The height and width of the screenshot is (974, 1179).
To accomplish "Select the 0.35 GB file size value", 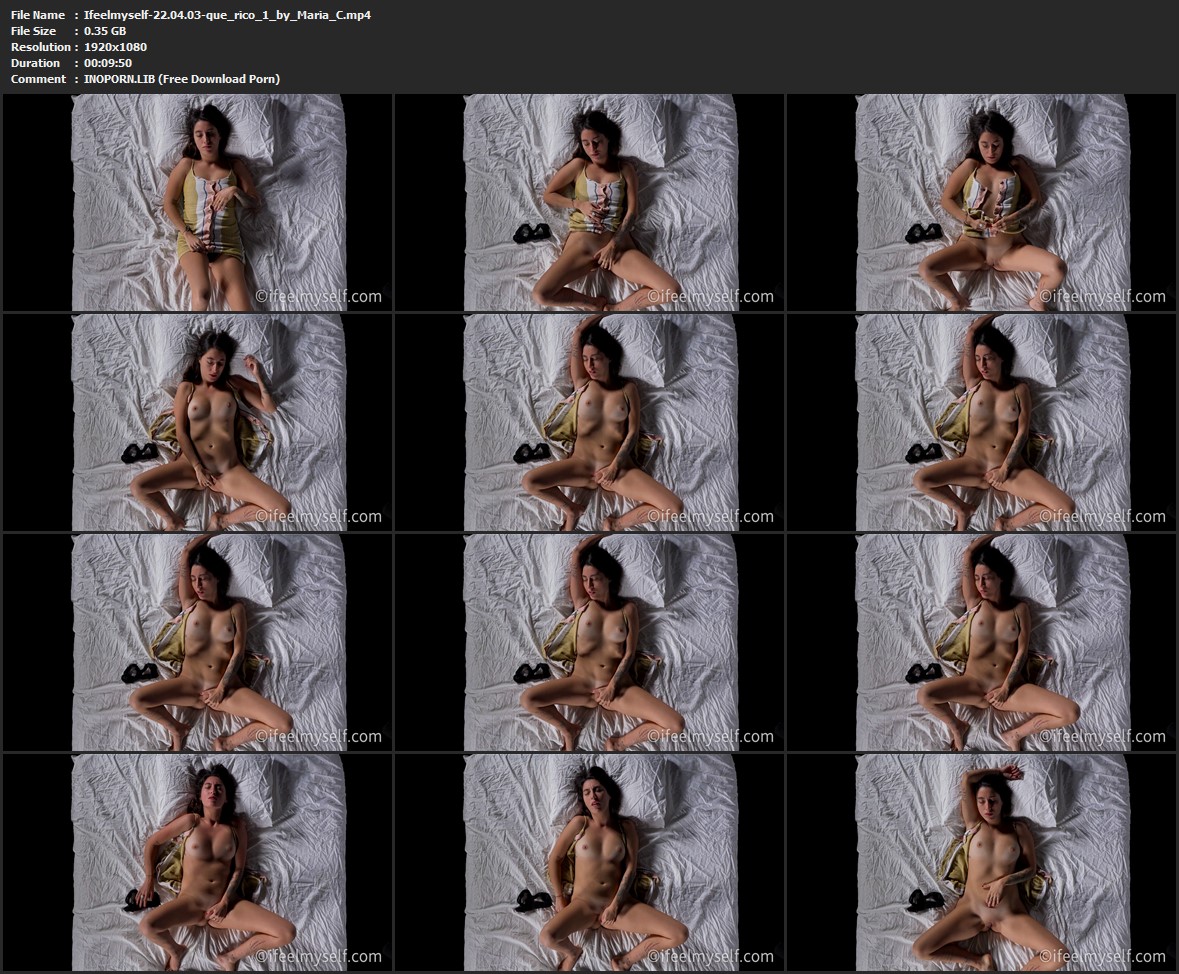I will 104,31.
